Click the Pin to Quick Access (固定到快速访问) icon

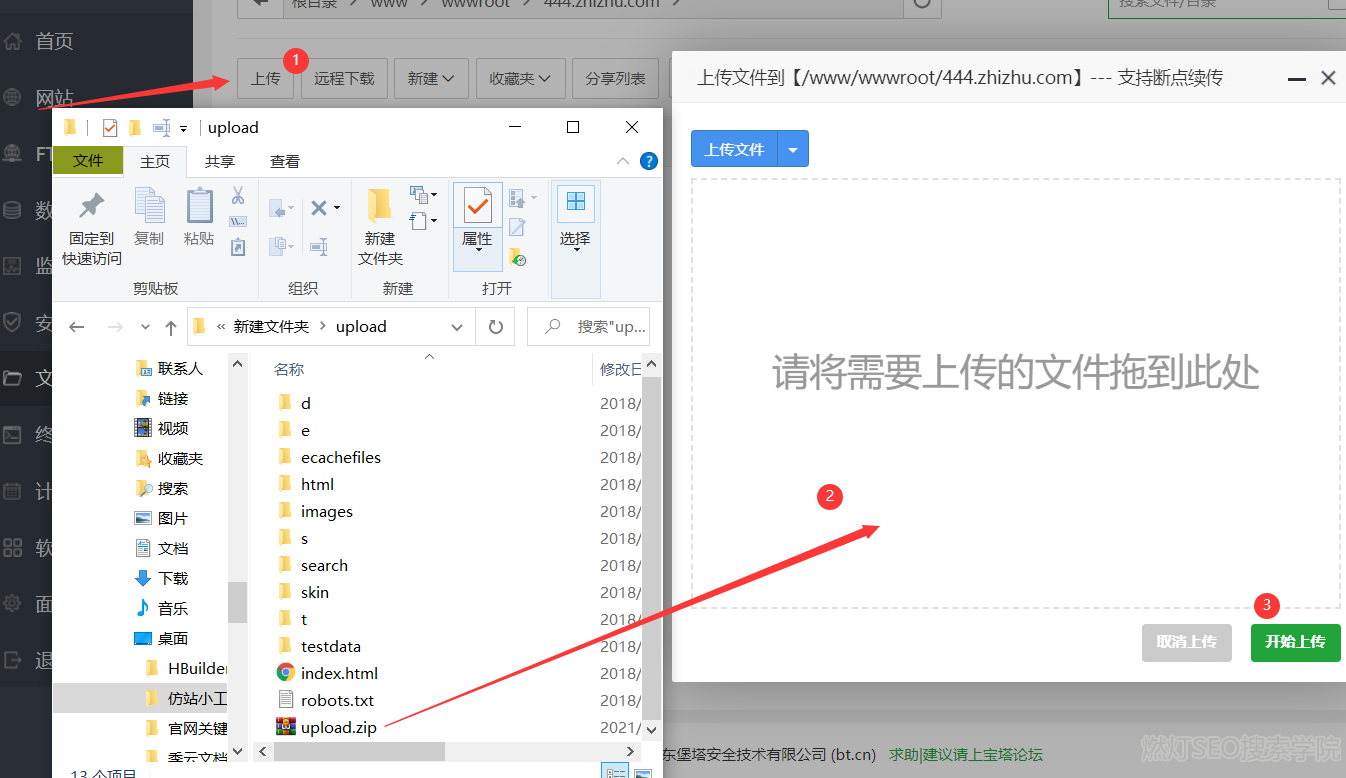[x=92, y=206]
